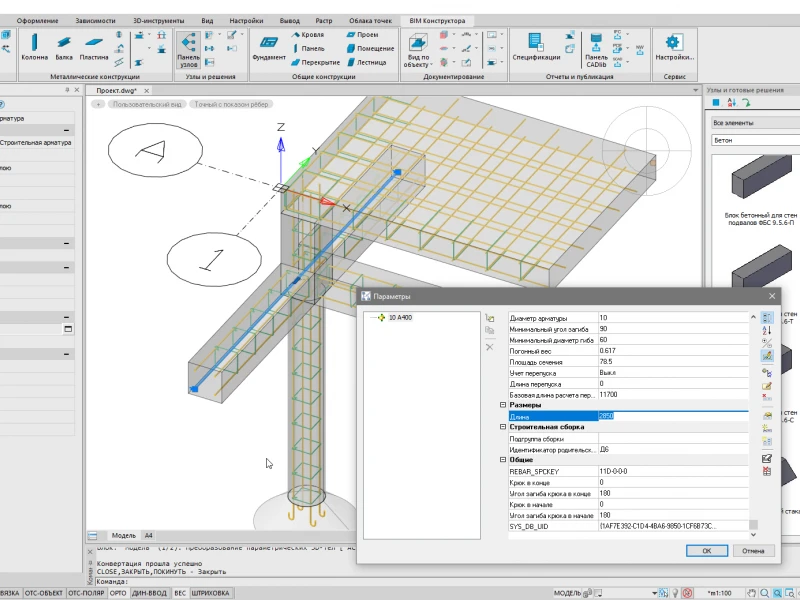
Task: Select the Перекрытие slab tool
Action: coord(315,62)
